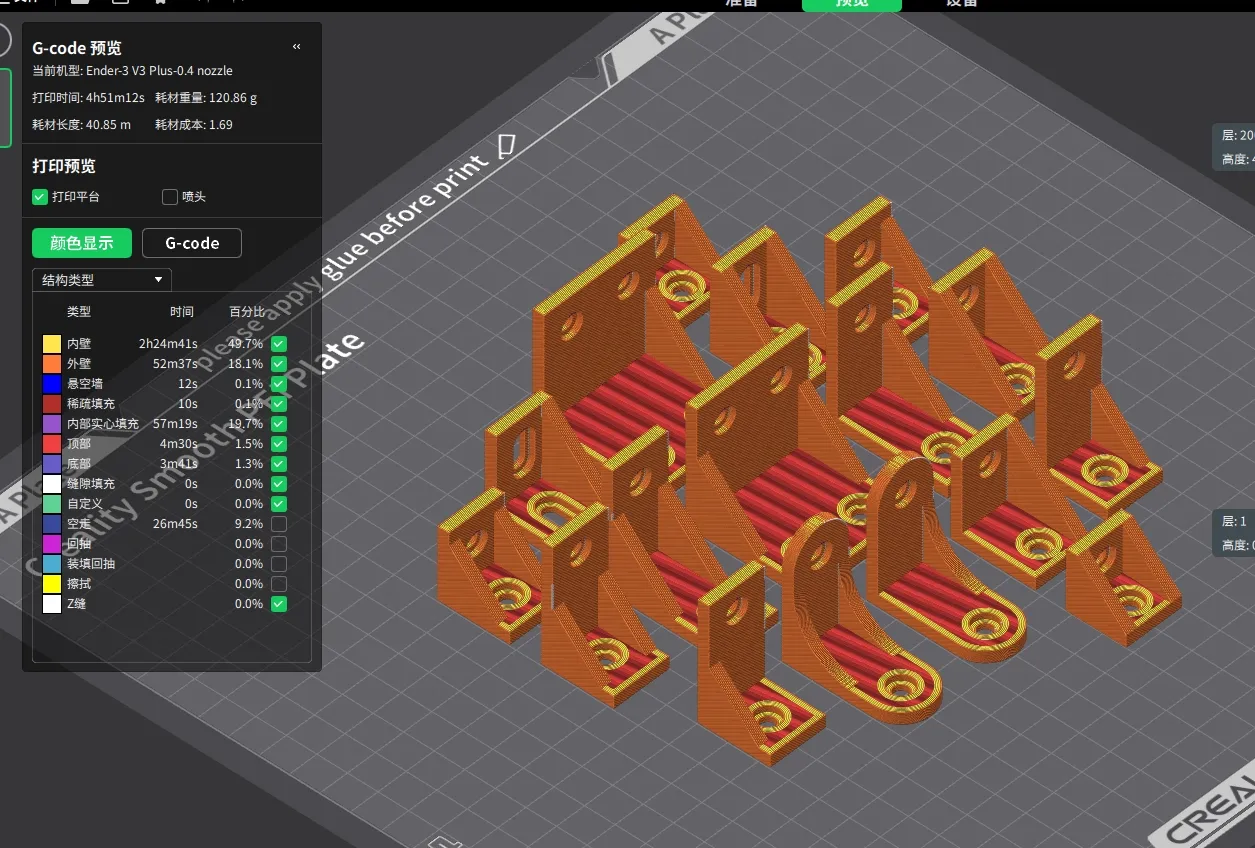Screen dimensions: 1255x848
Task: Click the 当前机型 Ender-3 V3 Plus text
Action: coord(132,71)
